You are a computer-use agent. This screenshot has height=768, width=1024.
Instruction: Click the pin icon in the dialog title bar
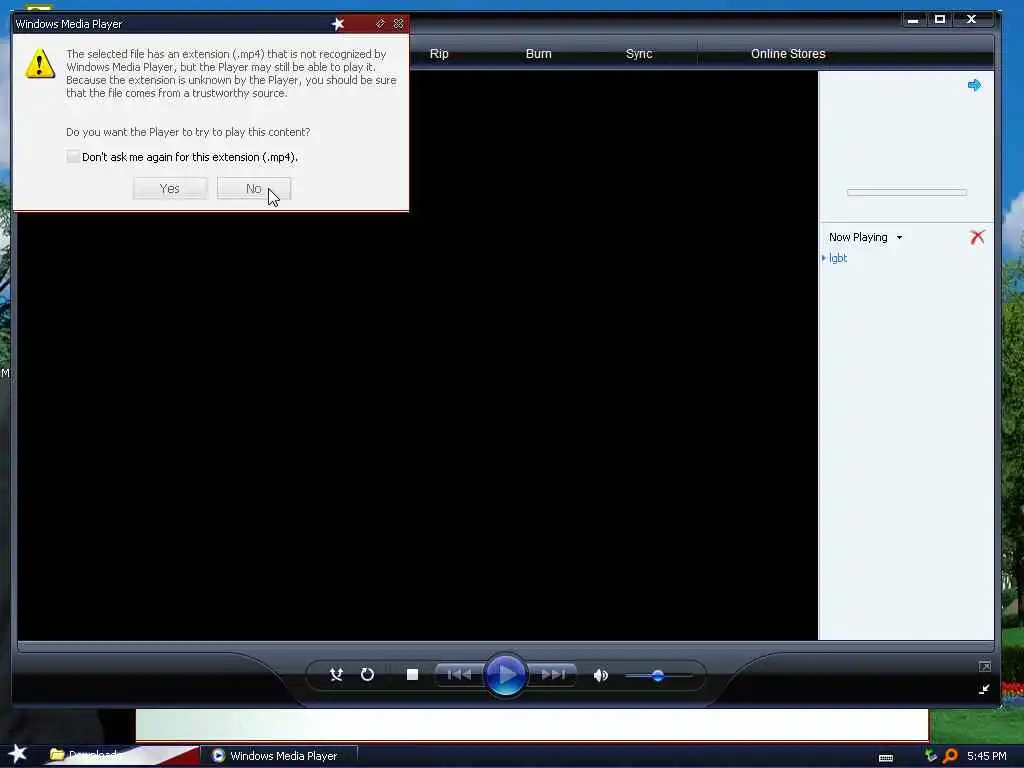[380, 24]
